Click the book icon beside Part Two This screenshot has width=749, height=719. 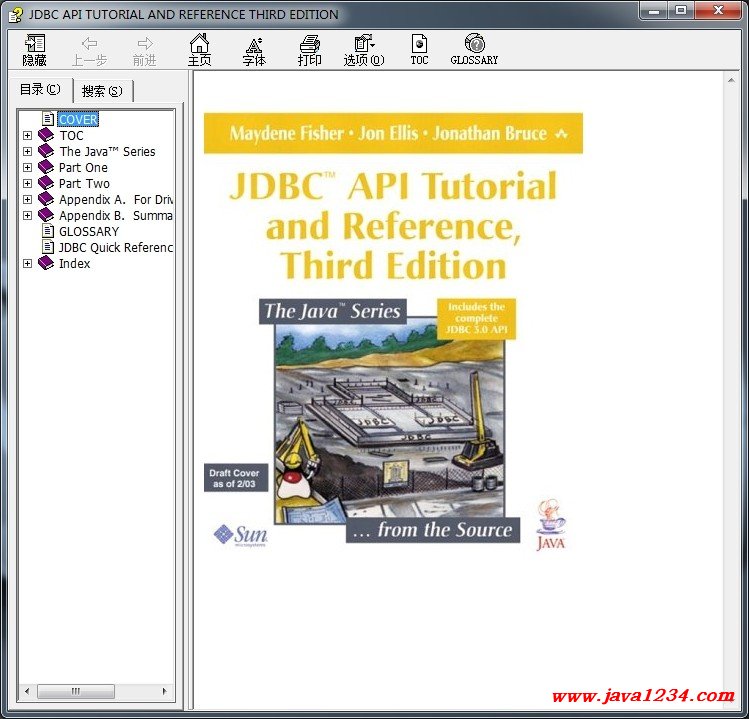click(x=46, y=183)
